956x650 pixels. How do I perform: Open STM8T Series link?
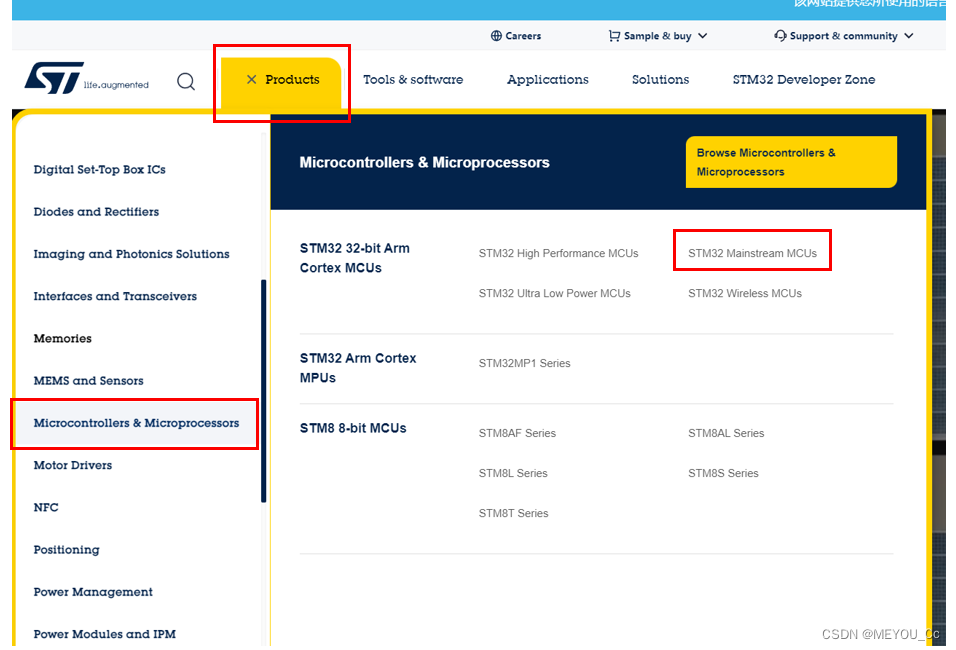[513, 513]
